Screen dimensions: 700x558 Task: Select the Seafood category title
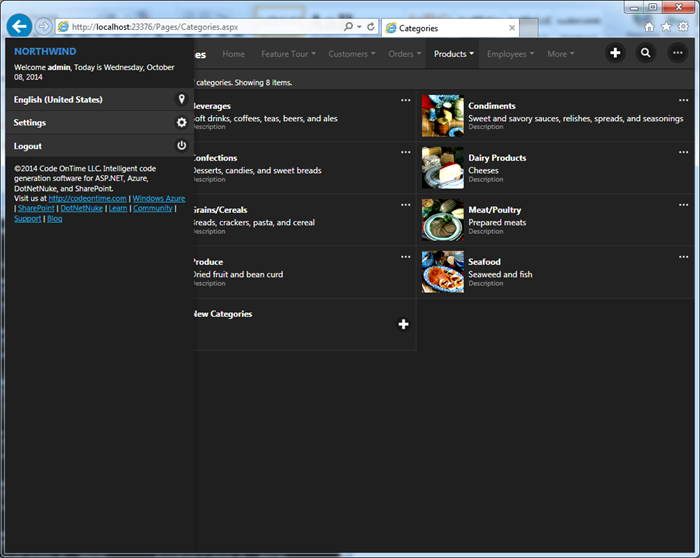click(484, 262)
